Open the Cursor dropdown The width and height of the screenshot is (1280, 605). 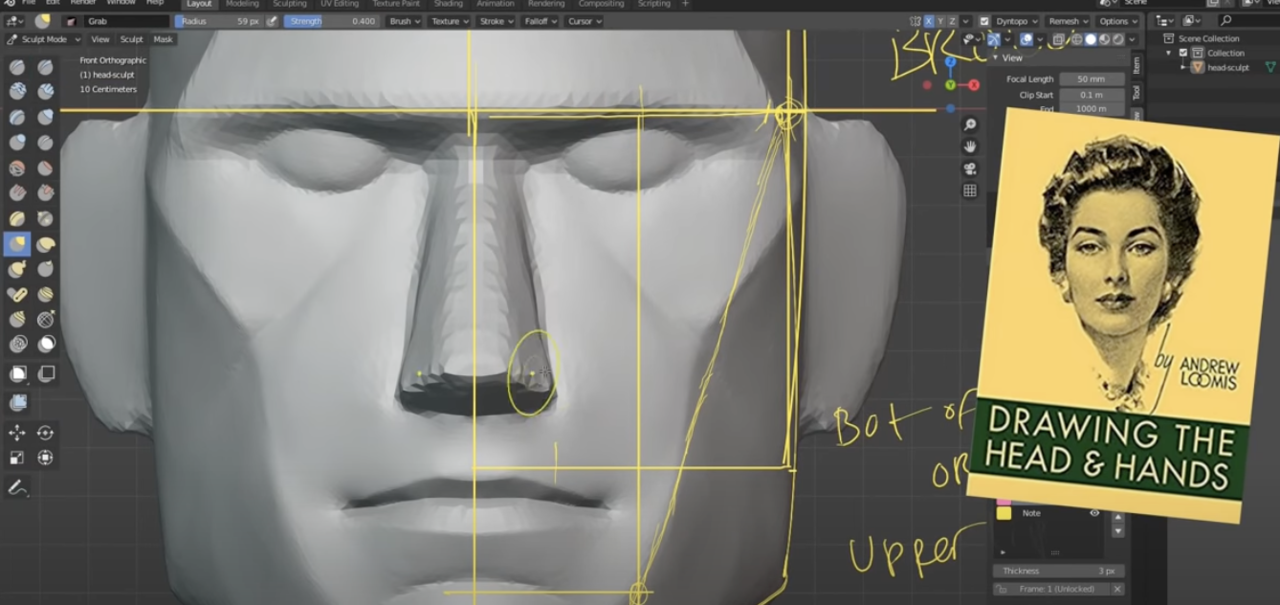(583, 21)
